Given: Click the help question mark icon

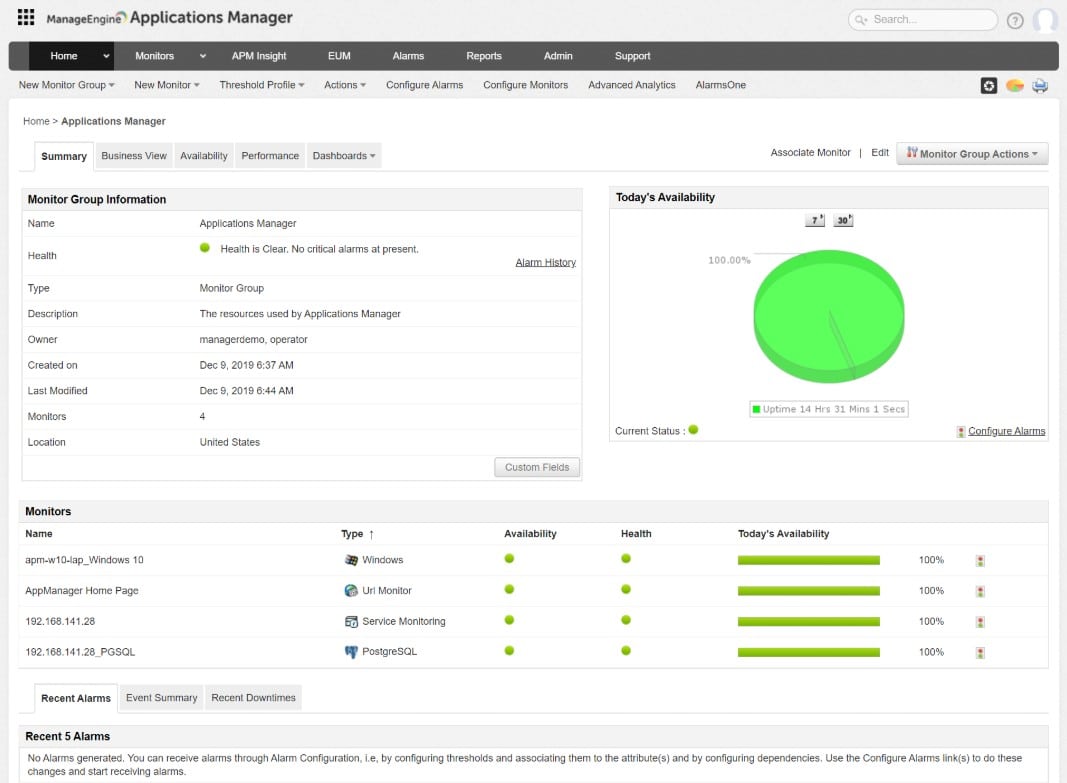Looking at the screenshot, I should pyautogui.click(x=1015, y=20).
